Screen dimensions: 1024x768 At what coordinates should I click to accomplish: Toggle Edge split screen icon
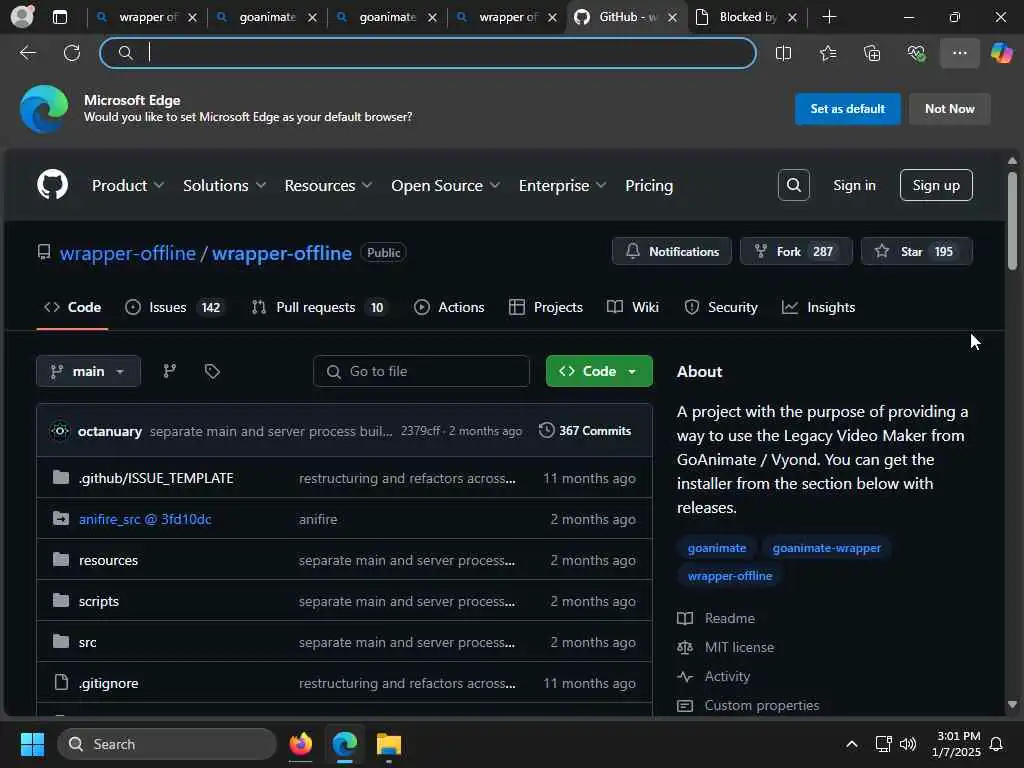click(x=783, y=53)
